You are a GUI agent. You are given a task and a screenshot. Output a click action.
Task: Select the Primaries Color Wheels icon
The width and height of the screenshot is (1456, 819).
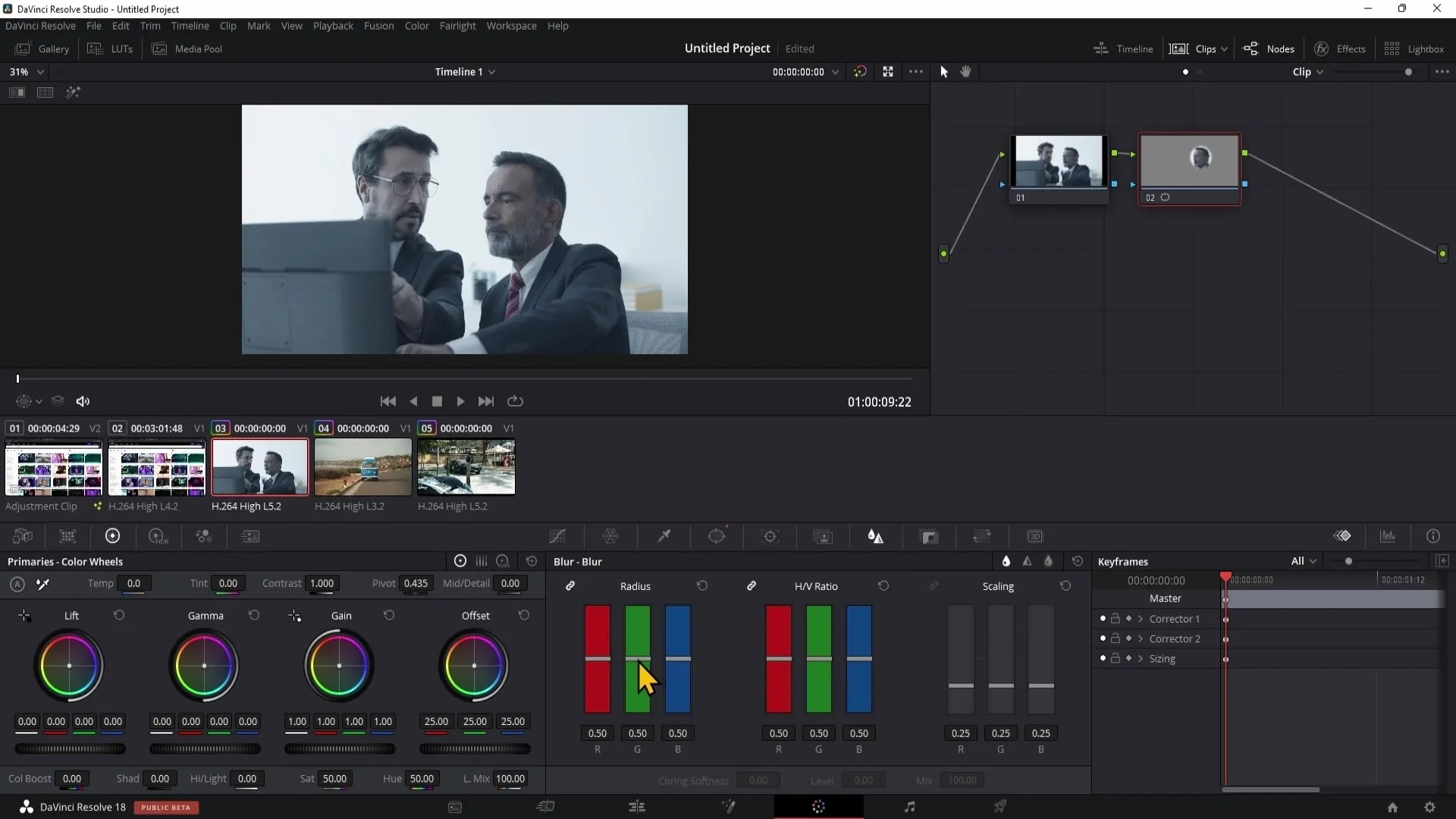[x=112, y=536]
